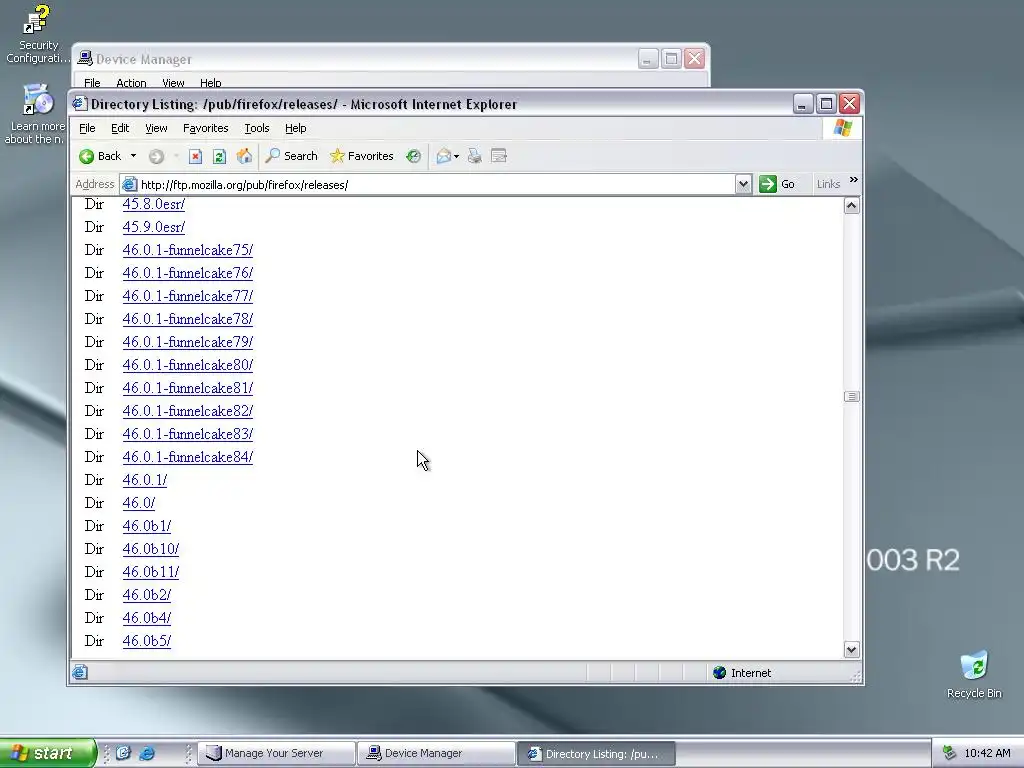
Task: Click the Edit page toolbar icon
Action: (x=499, y=156)
